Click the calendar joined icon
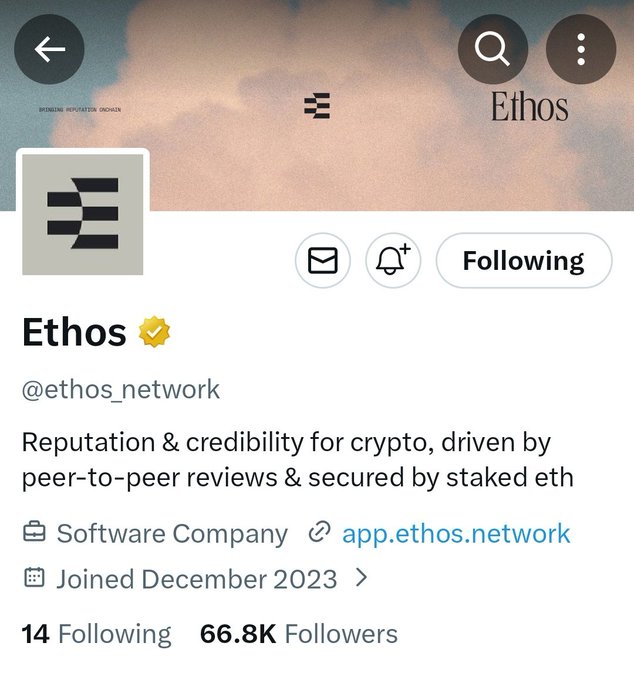The image size is (634, 680). [34, 578]
